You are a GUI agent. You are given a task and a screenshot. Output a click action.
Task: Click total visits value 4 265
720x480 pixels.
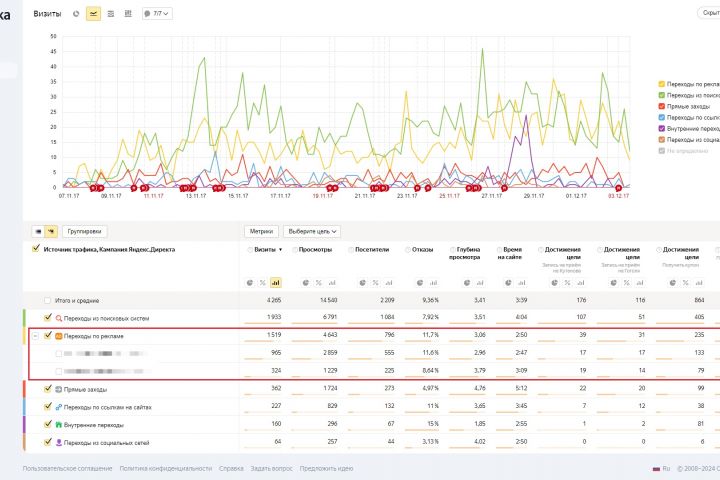point(274,300)
